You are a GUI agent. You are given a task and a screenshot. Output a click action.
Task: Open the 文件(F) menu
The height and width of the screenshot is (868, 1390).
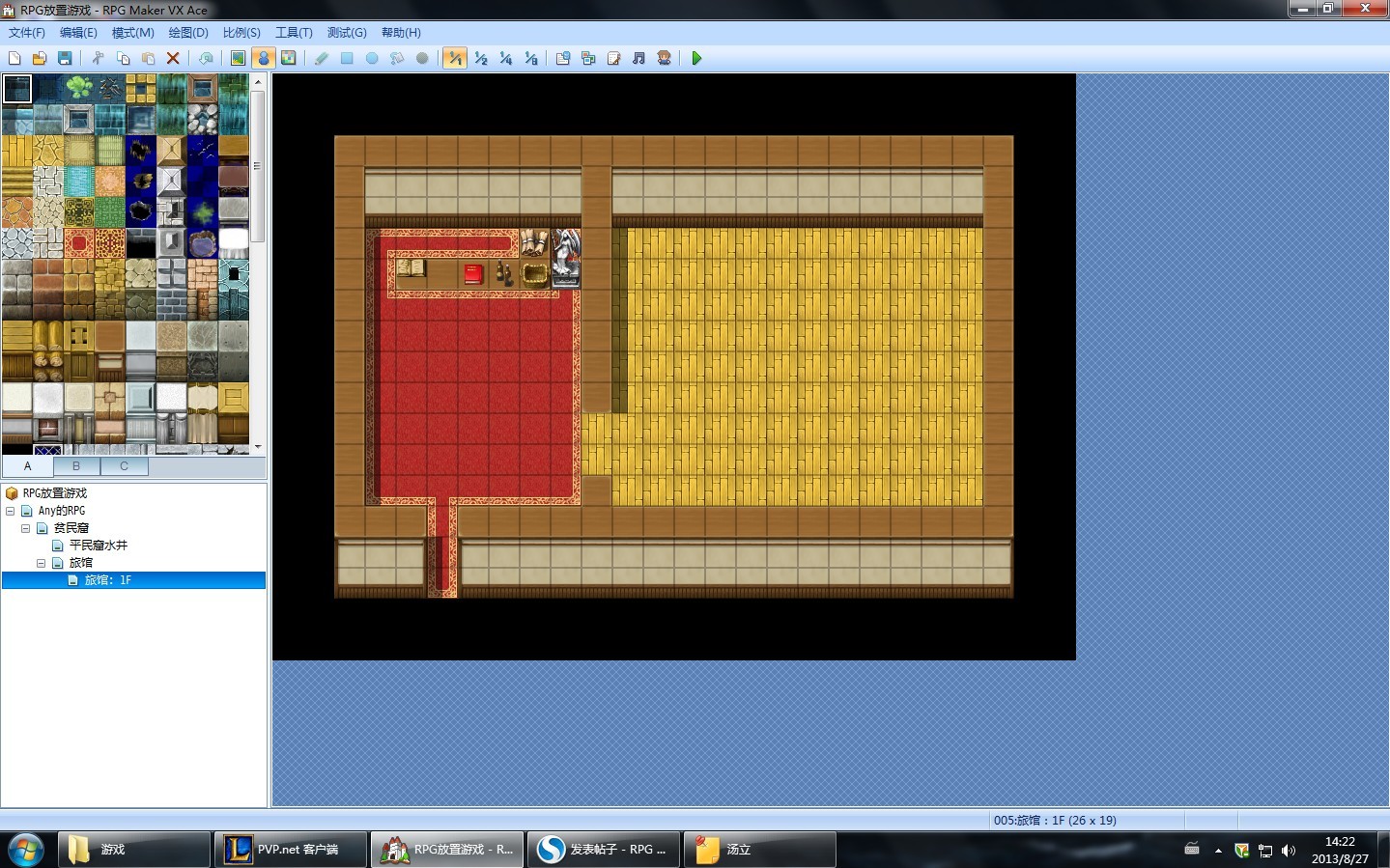coord(27,33)
